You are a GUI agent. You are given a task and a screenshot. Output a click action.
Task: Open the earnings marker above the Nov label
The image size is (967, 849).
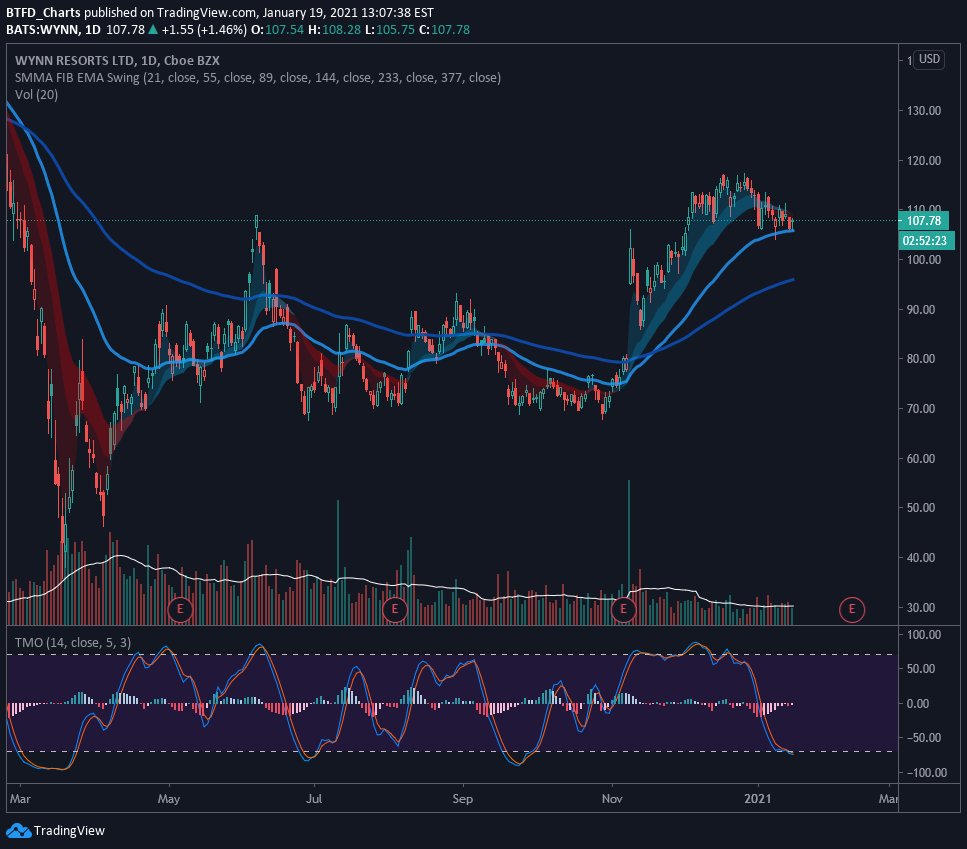(623, 610)
